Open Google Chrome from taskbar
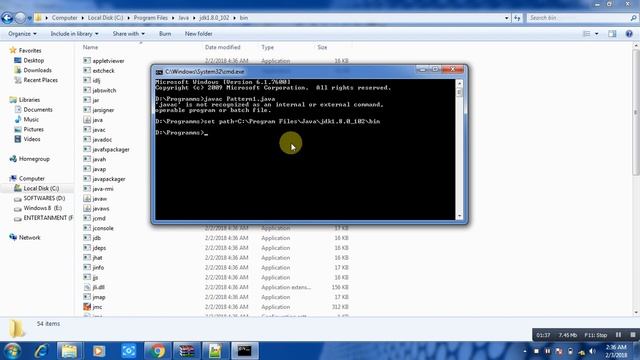 coord(158,351)
